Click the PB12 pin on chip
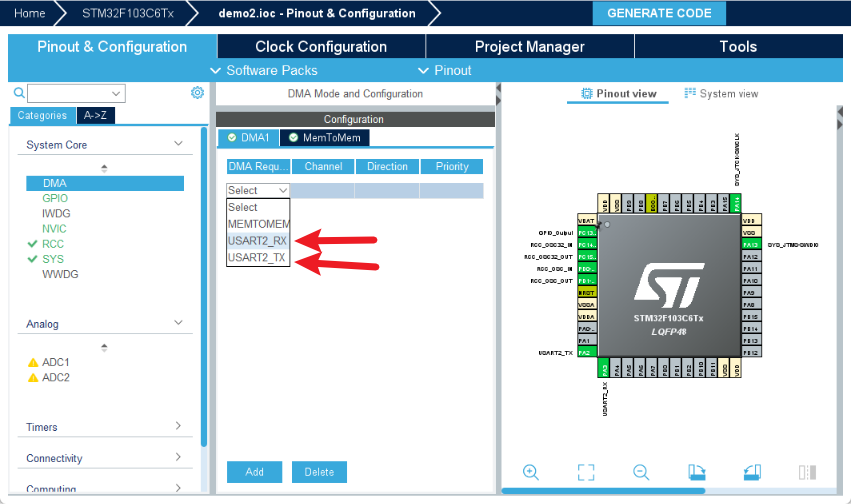The width and height of the screenshot is (851, 504). click(x=752, y=353)
